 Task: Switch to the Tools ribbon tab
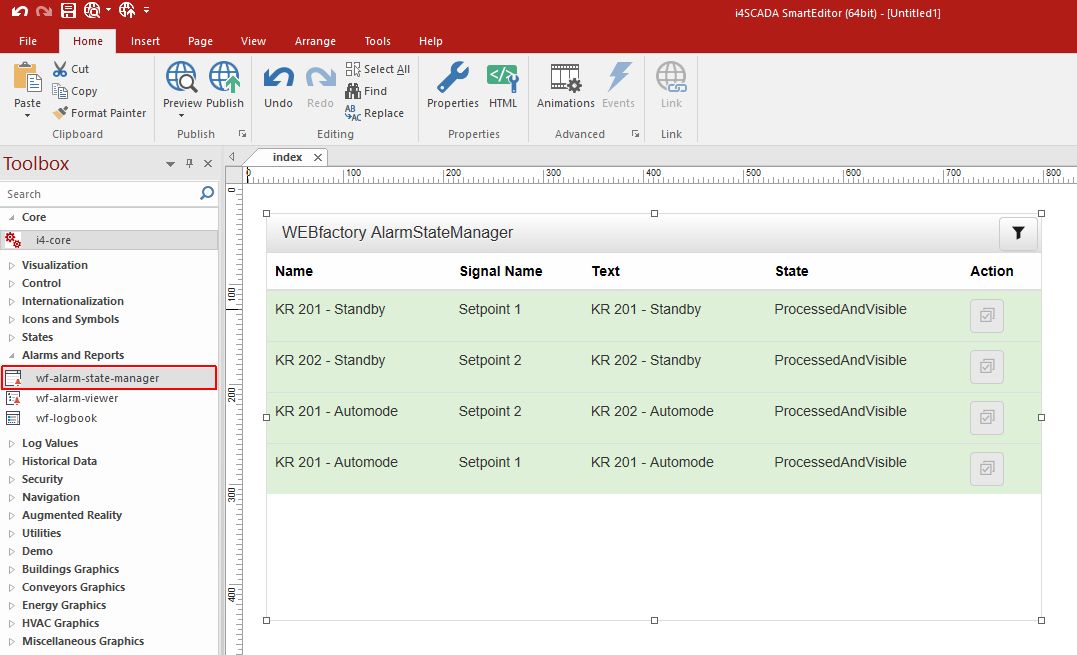pos(378,41)
